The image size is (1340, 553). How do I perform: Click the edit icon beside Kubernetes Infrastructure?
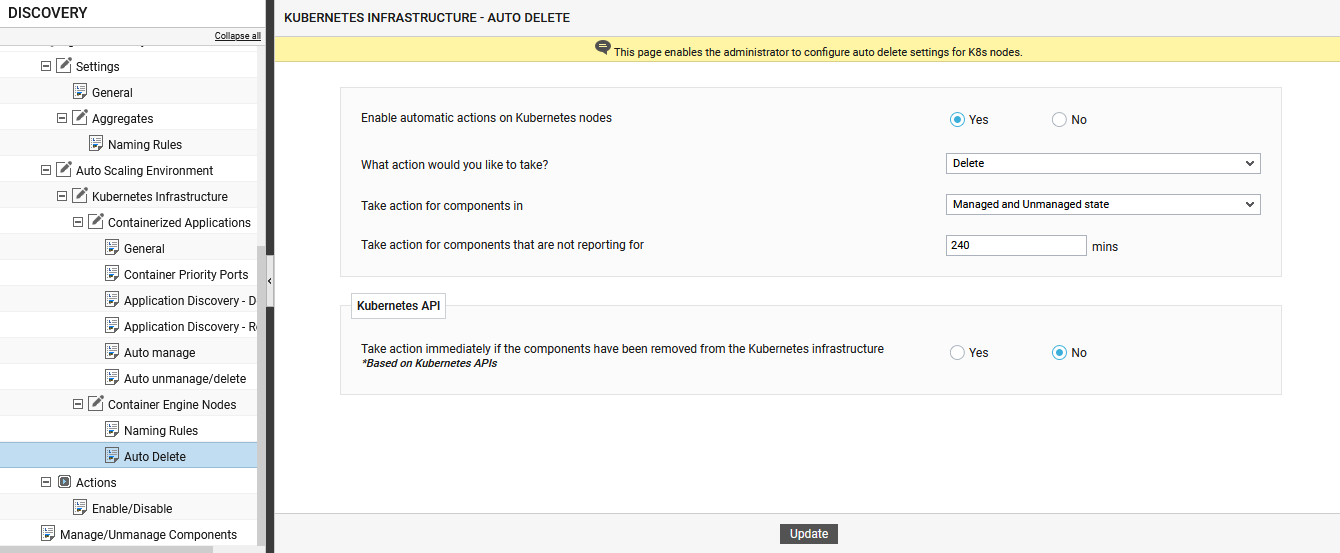(x=81, y=196)
